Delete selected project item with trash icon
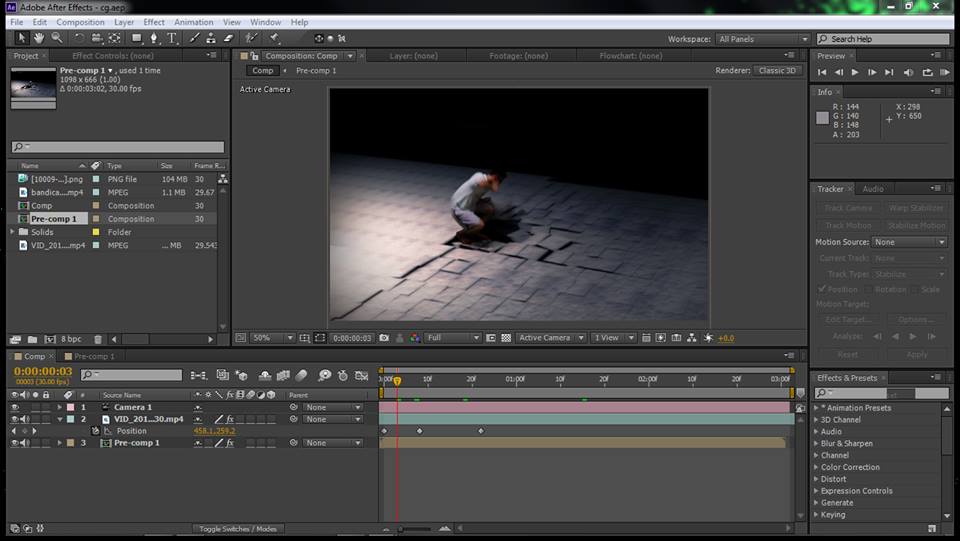The width and height of the screenshot is (960, 541). [x=98, y=339]
